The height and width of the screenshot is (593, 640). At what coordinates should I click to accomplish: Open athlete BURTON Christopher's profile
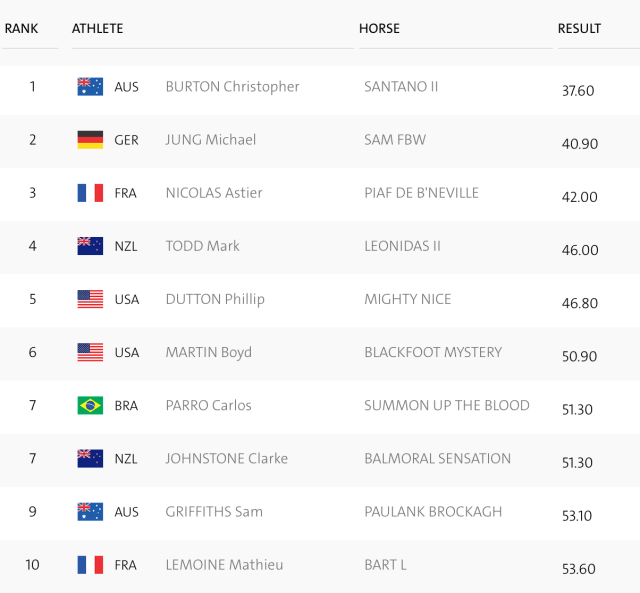[232, 87]
